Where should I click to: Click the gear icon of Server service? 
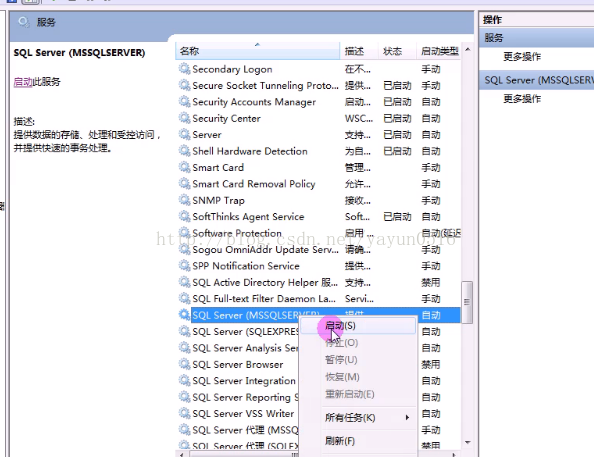point(184,135)
